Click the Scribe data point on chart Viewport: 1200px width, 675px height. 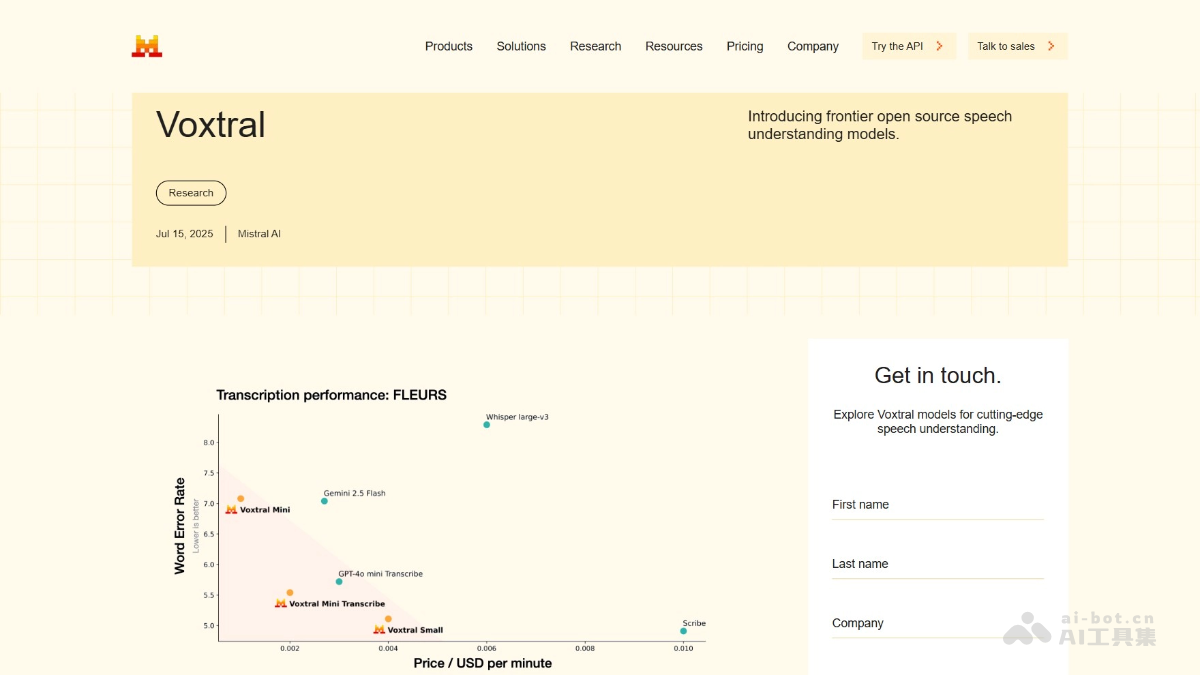point(683,631)
